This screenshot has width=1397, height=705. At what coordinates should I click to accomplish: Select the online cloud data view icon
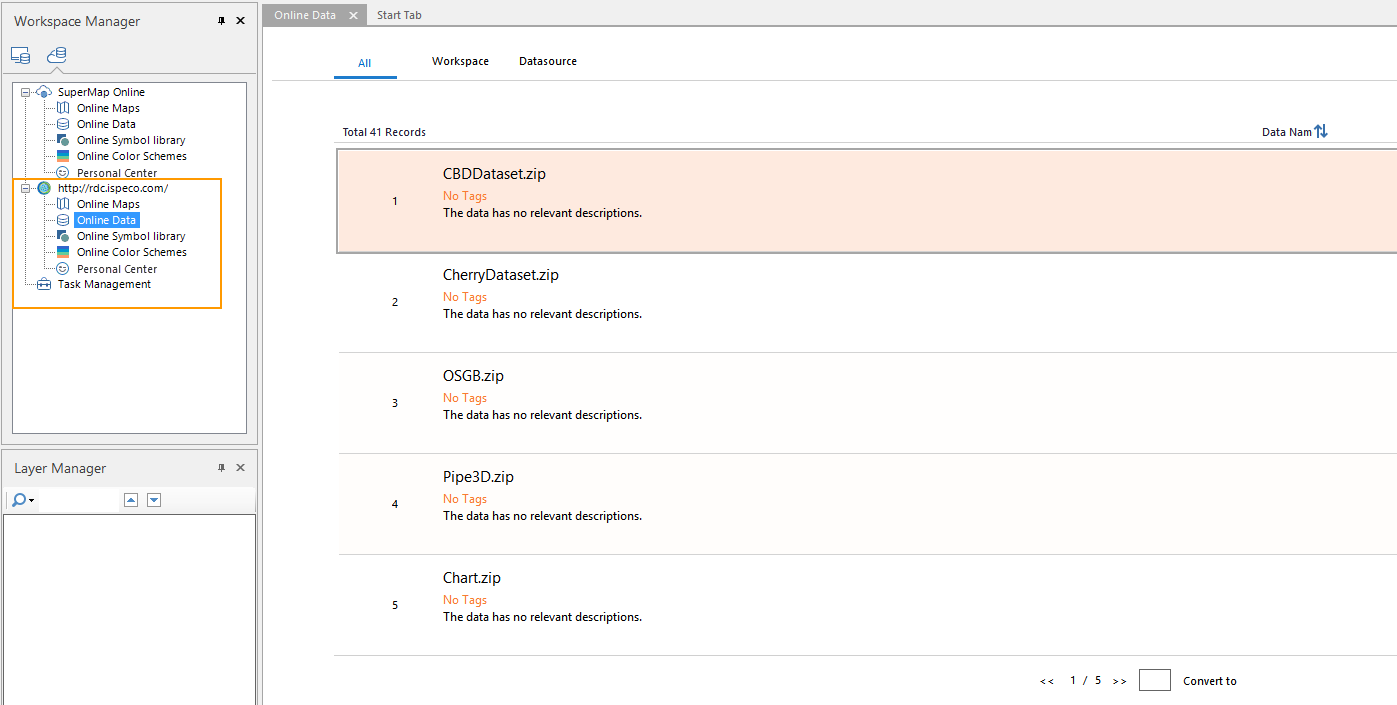coord(57,55)
